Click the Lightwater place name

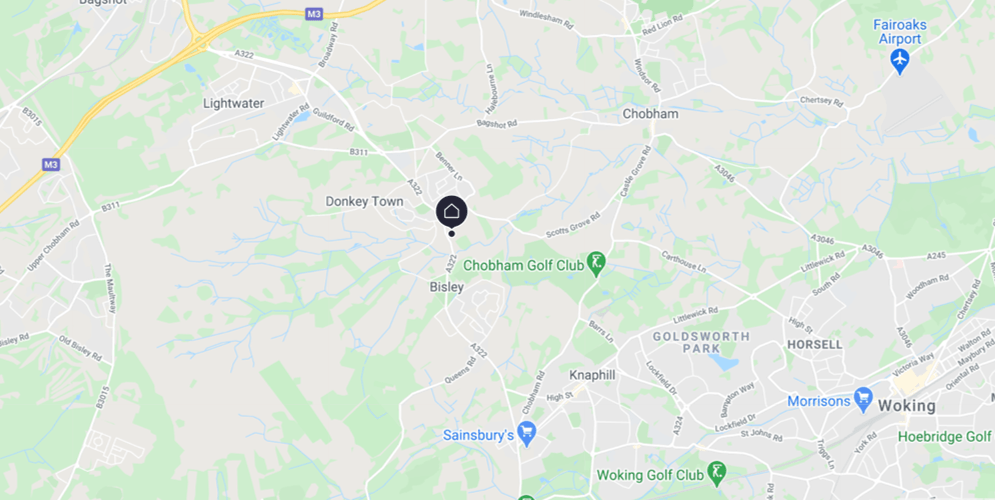[234, 103]
